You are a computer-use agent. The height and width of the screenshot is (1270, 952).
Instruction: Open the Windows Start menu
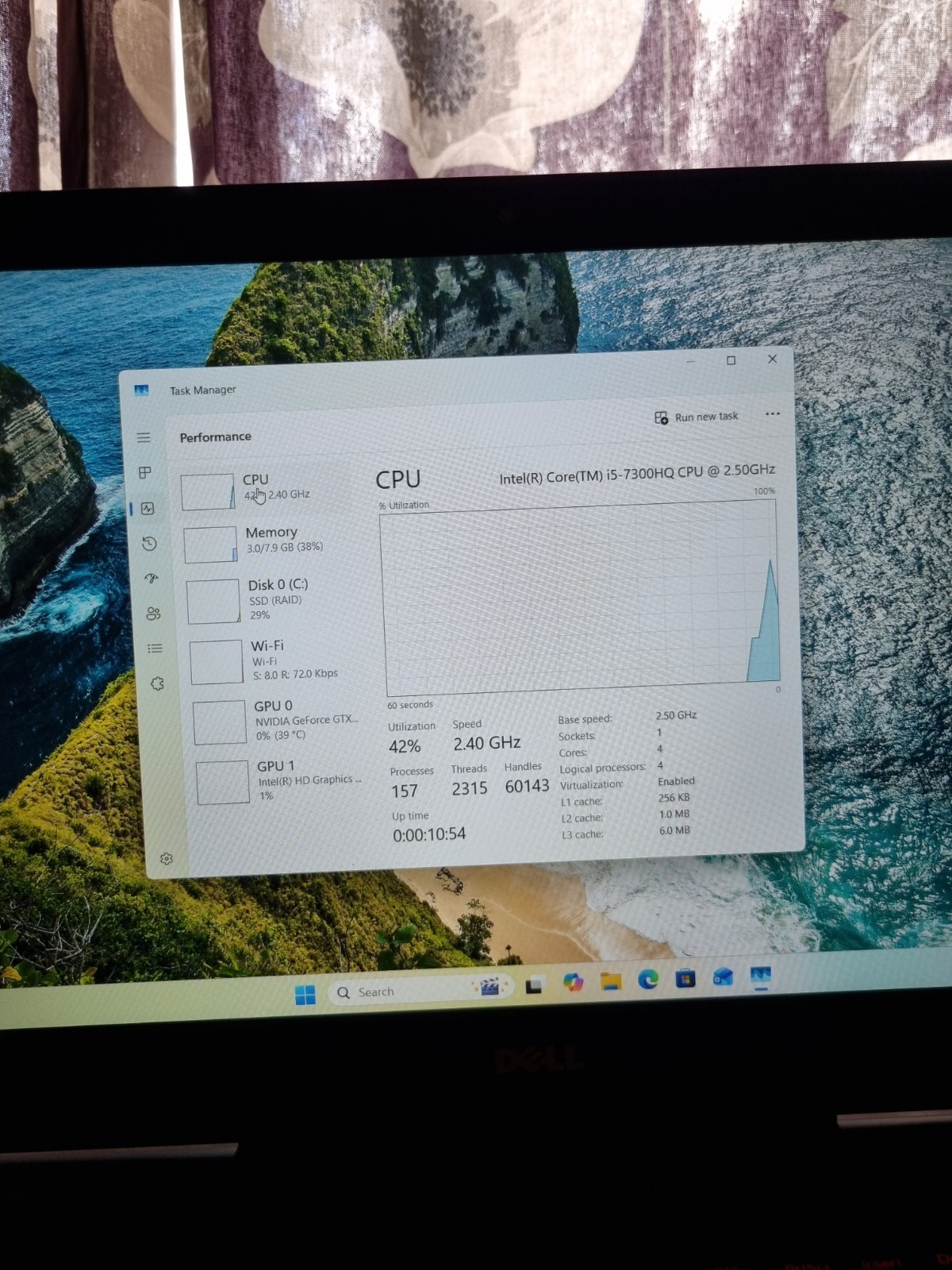click(305, 994)
